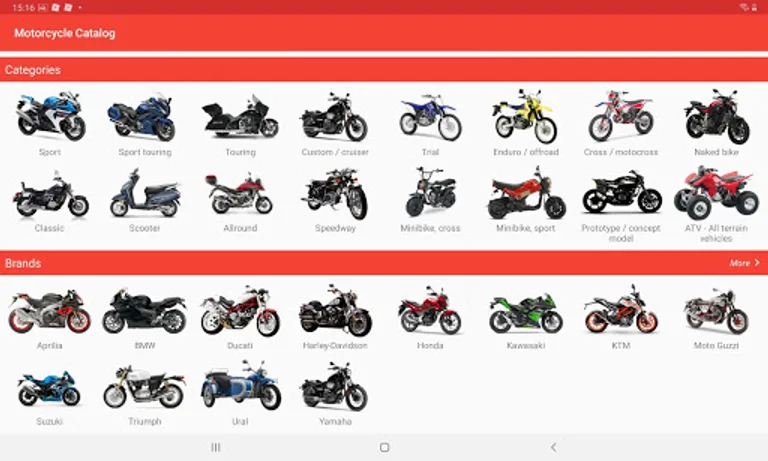Expand Brands with the More chevron
This screenshot has width=768, height=461.
coord(757,263)
